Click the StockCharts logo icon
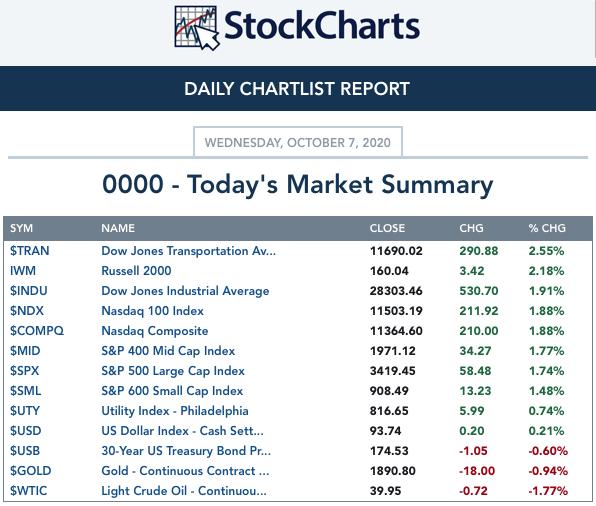Viewport: 596px width, 506px height. pyautogui.click(x=197, y=28)
